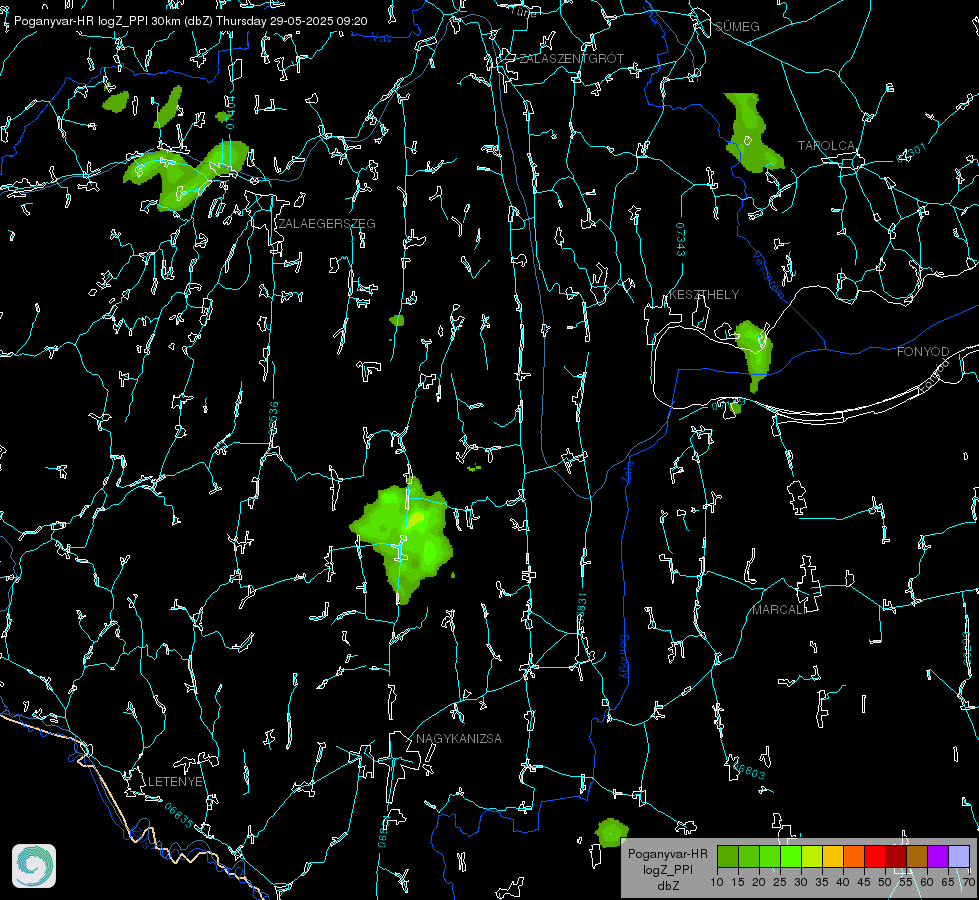Select the yellow-green 30-35 dBZ legend swatch
Screen dimensions: 979x900
(812, 856)
